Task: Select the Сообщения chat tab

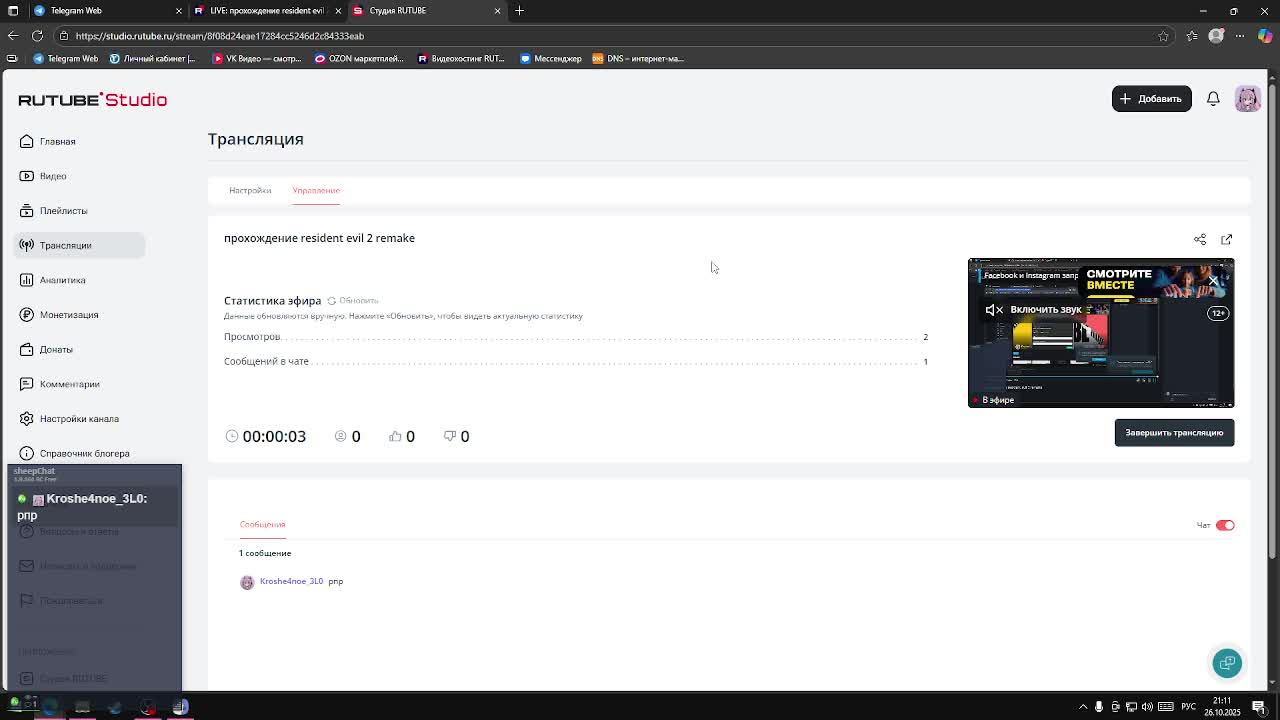Action: pos(262,524)
